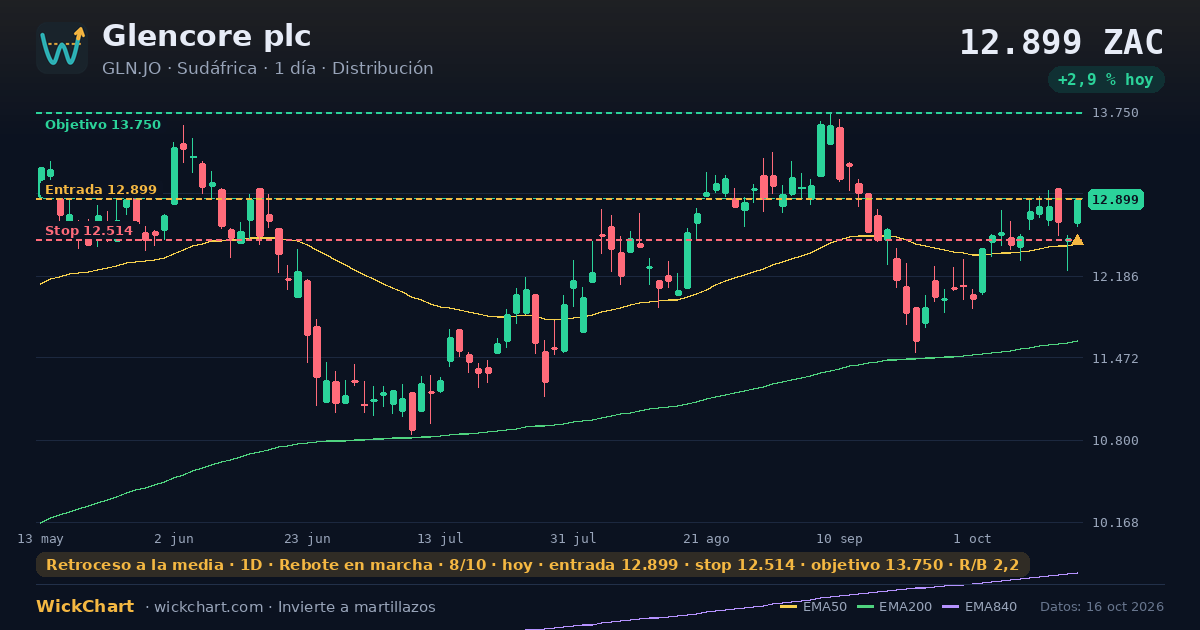Image resolution: width=1200 pixels, height=630 pixels.
Task: Click the EMA200 legend entry
Action: click(895, 607)
